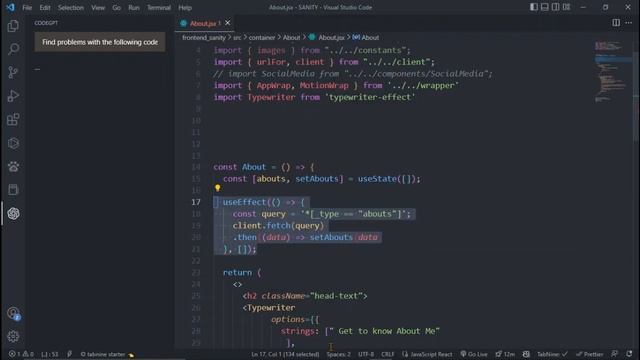Click the minimap code overview
Image resolution: width=640 pixels, height=360 pixels.
point(613,71)
